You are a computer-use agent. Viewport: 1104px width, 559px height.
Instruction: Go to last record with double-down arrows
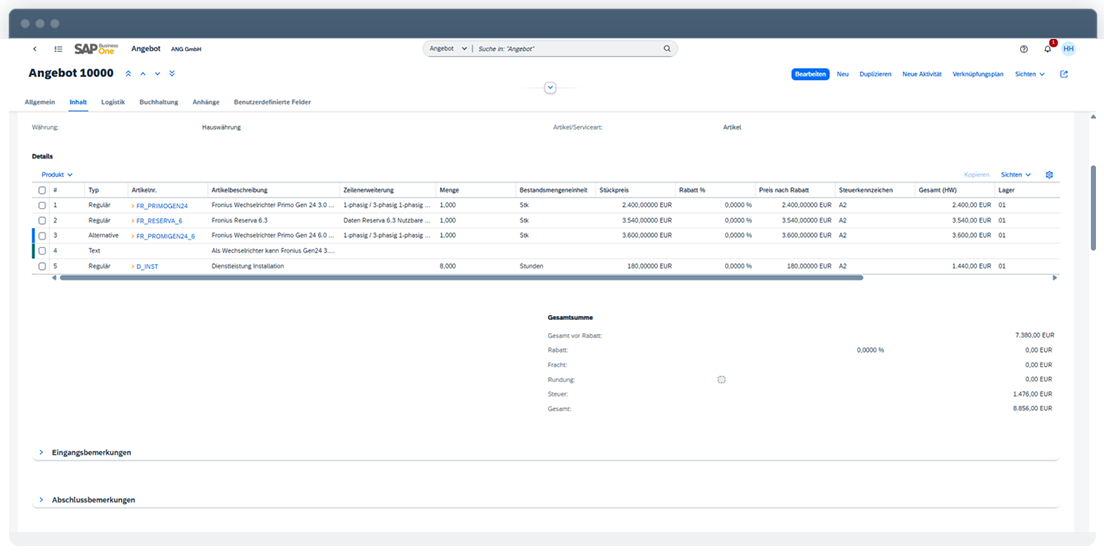coord(172,74)
